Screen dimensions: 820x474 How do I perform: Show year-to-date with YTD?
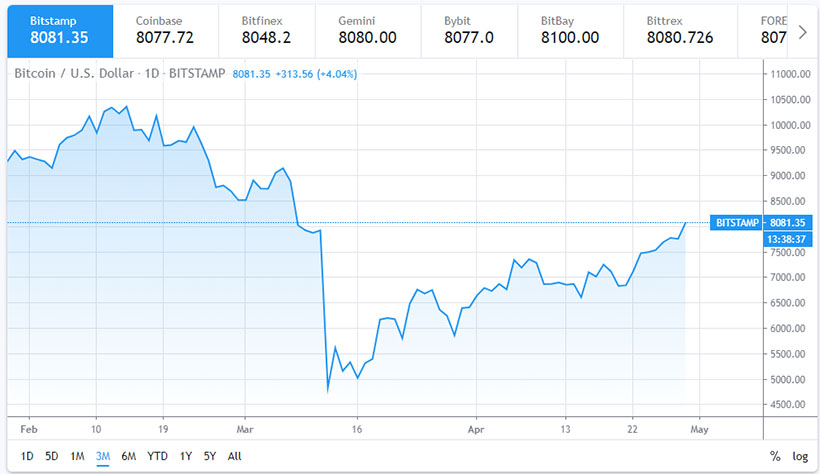pyautogui.click(x=156, y=456)
